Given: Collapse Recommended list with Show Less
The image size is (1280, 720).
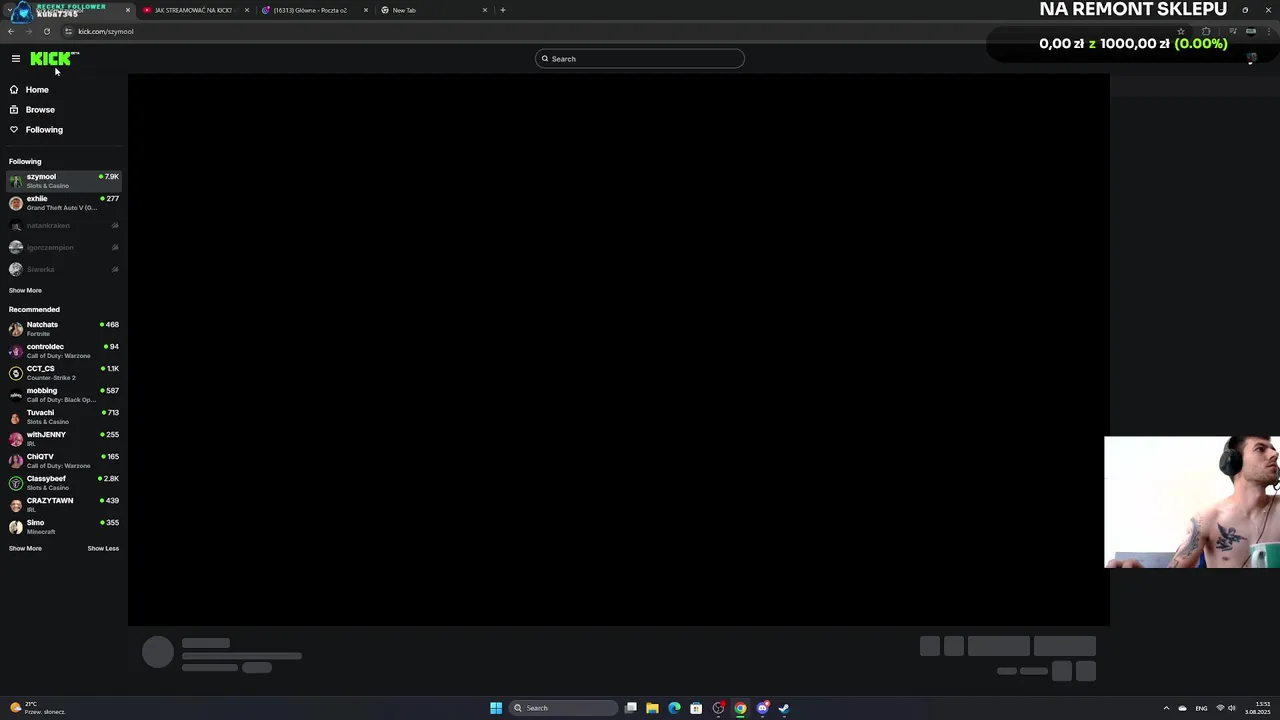Looking at the screenshot, I should (x=103, y=549).
